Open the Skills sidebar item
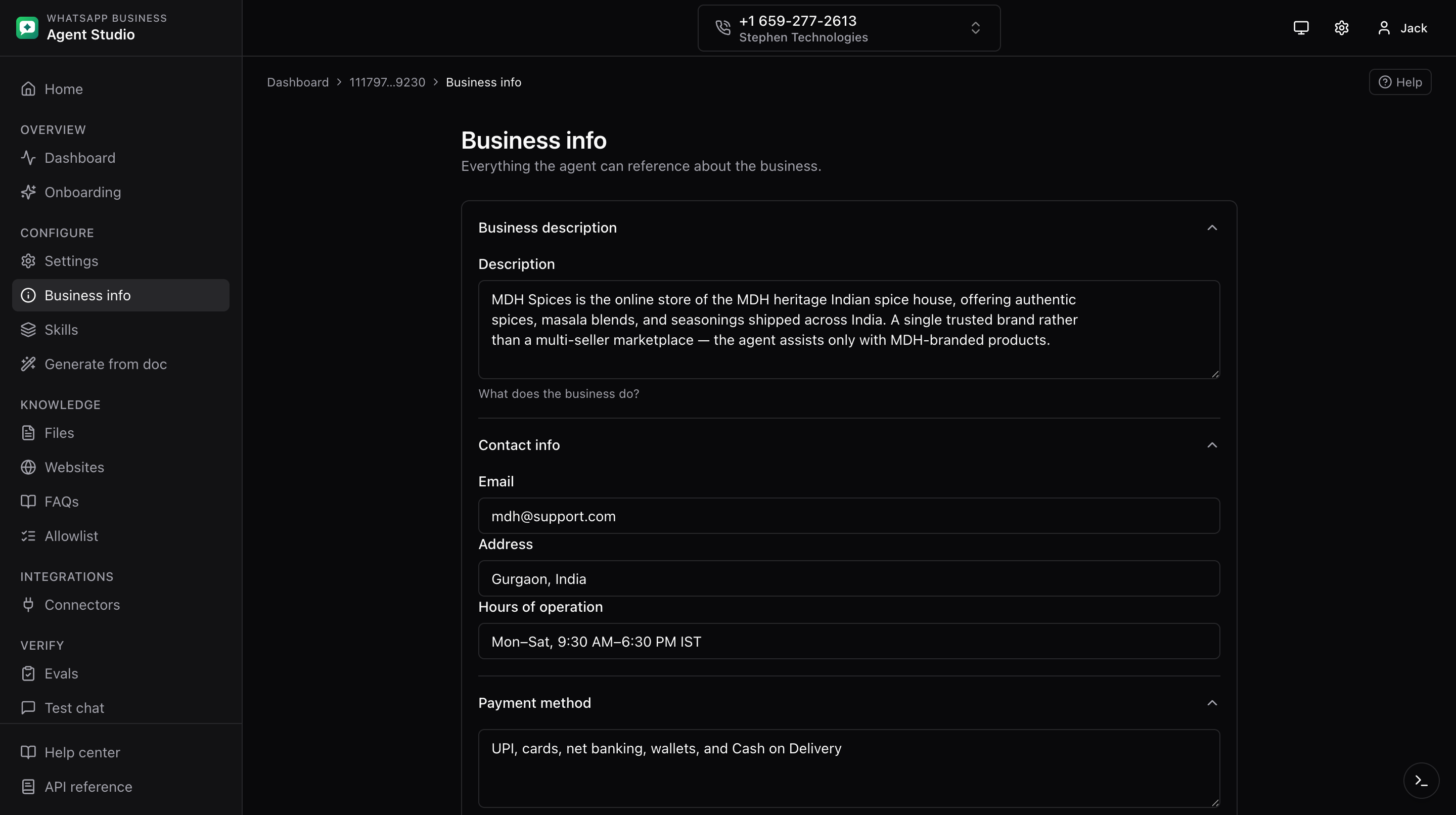1456x815 pixels. tap(121, 330)
